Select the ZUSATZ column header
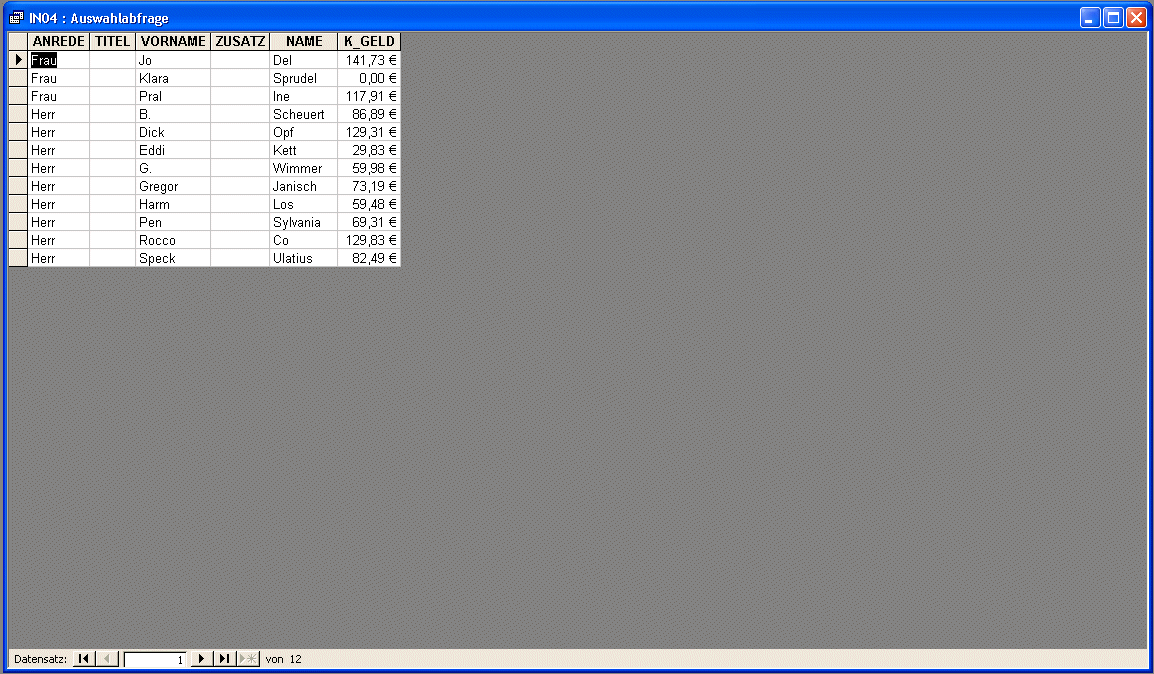 coord(240,41)
